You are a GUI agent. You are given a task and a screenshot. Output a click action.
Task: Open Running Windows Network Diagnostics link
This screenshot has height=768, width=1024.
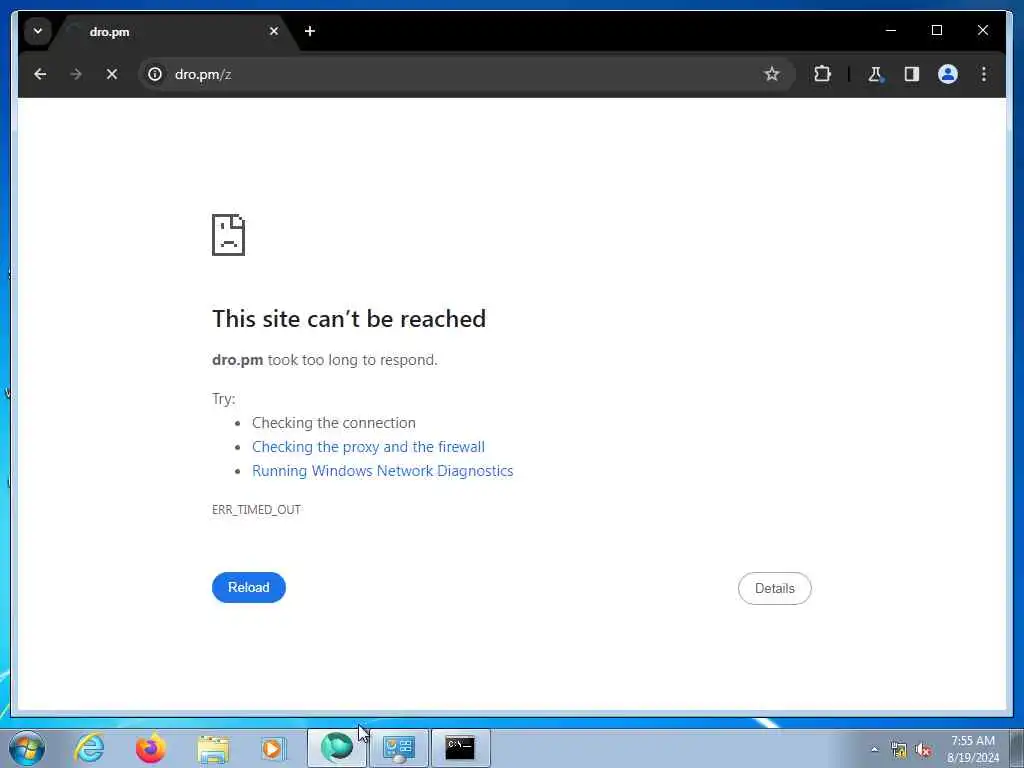tap(383, 471)
